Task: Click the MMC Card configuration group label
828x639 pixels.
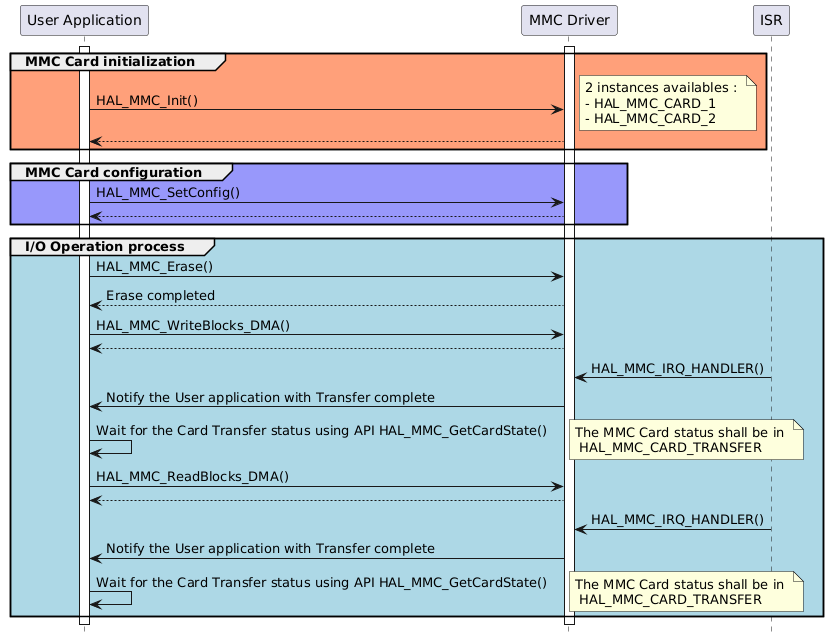Action: (114, 173)
